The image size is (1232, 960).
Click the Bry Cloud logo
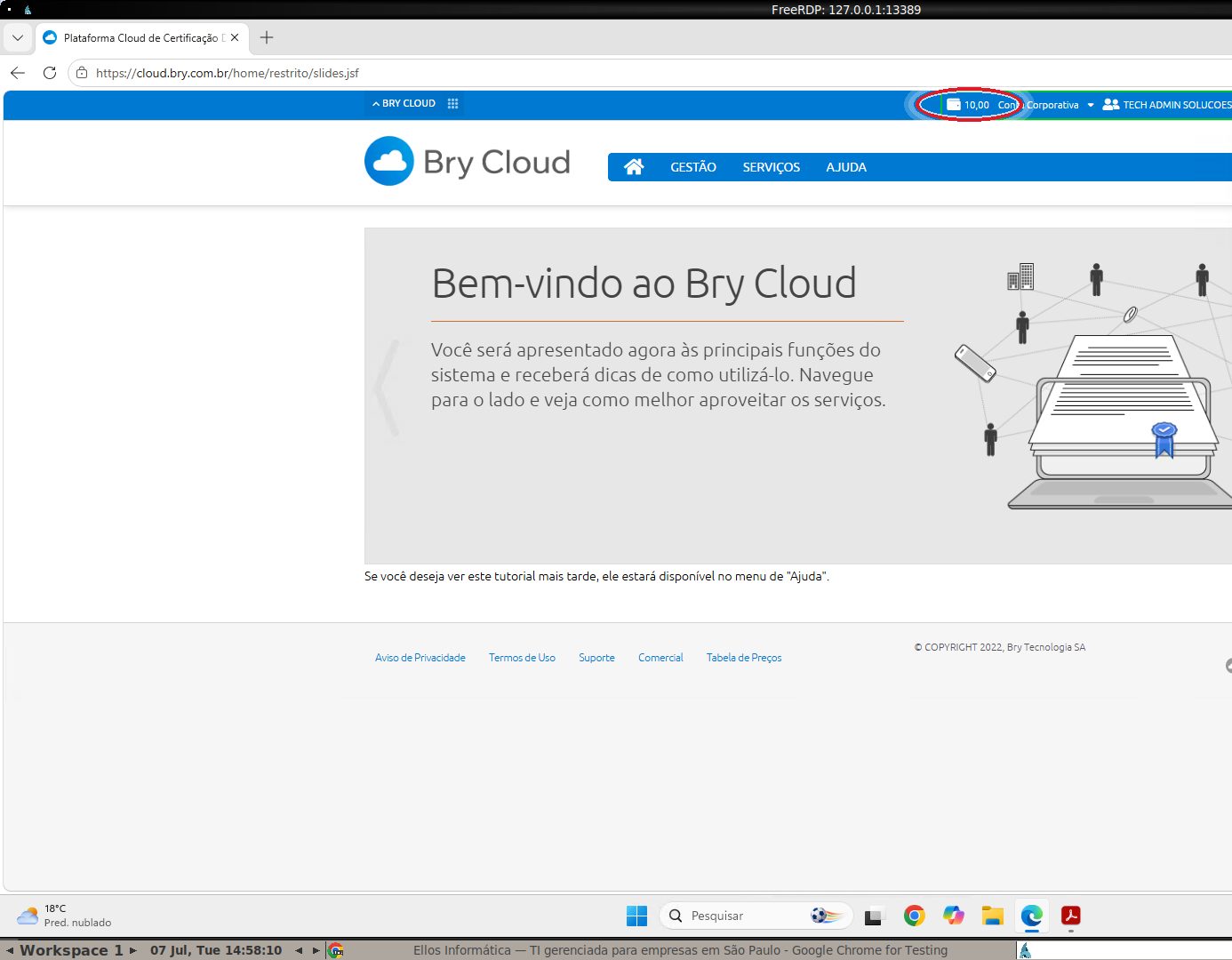tap(468, 162)
